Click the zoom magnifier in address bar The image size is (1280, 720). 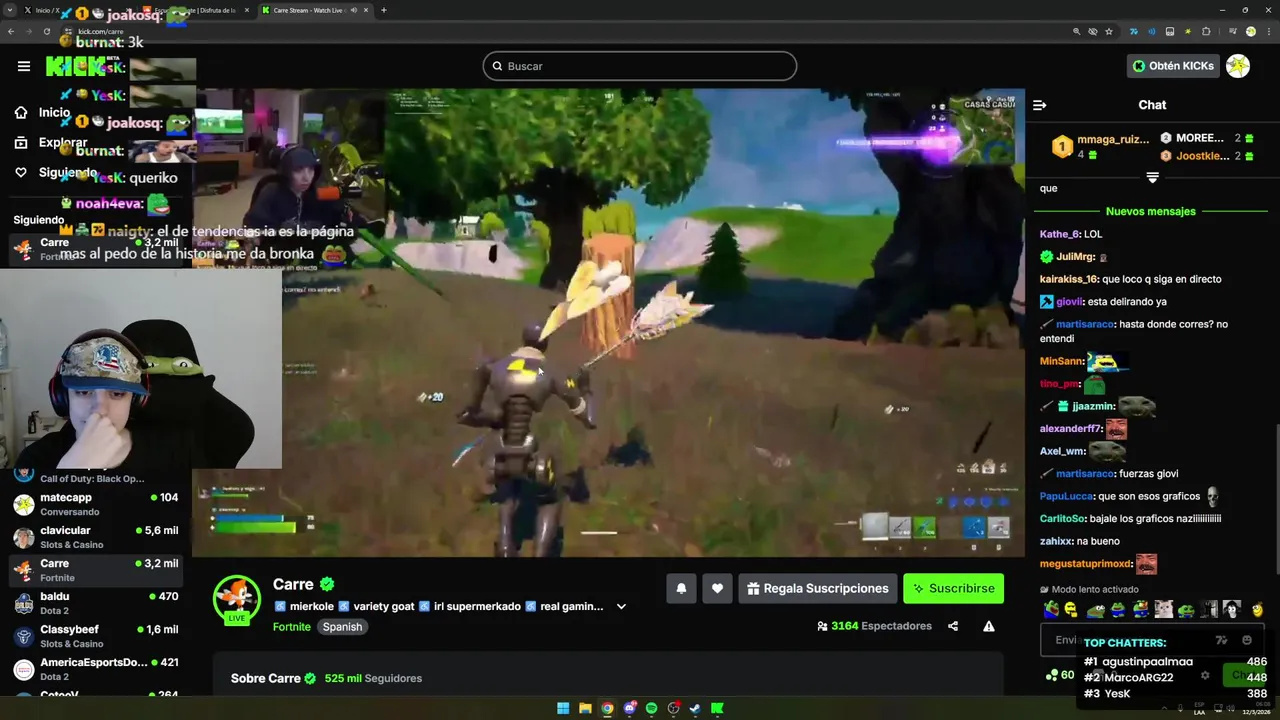[x=1077, y=31]
